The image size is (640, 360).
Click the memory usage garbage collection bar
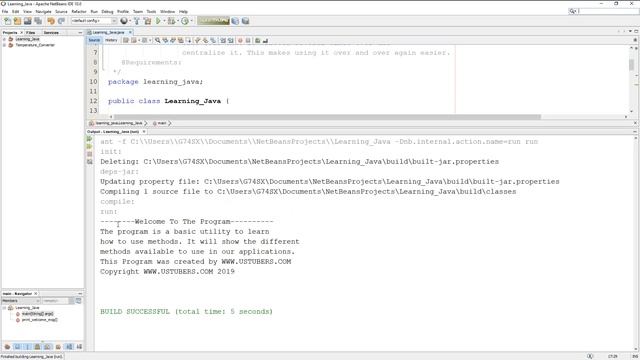[x=213, y=21]
